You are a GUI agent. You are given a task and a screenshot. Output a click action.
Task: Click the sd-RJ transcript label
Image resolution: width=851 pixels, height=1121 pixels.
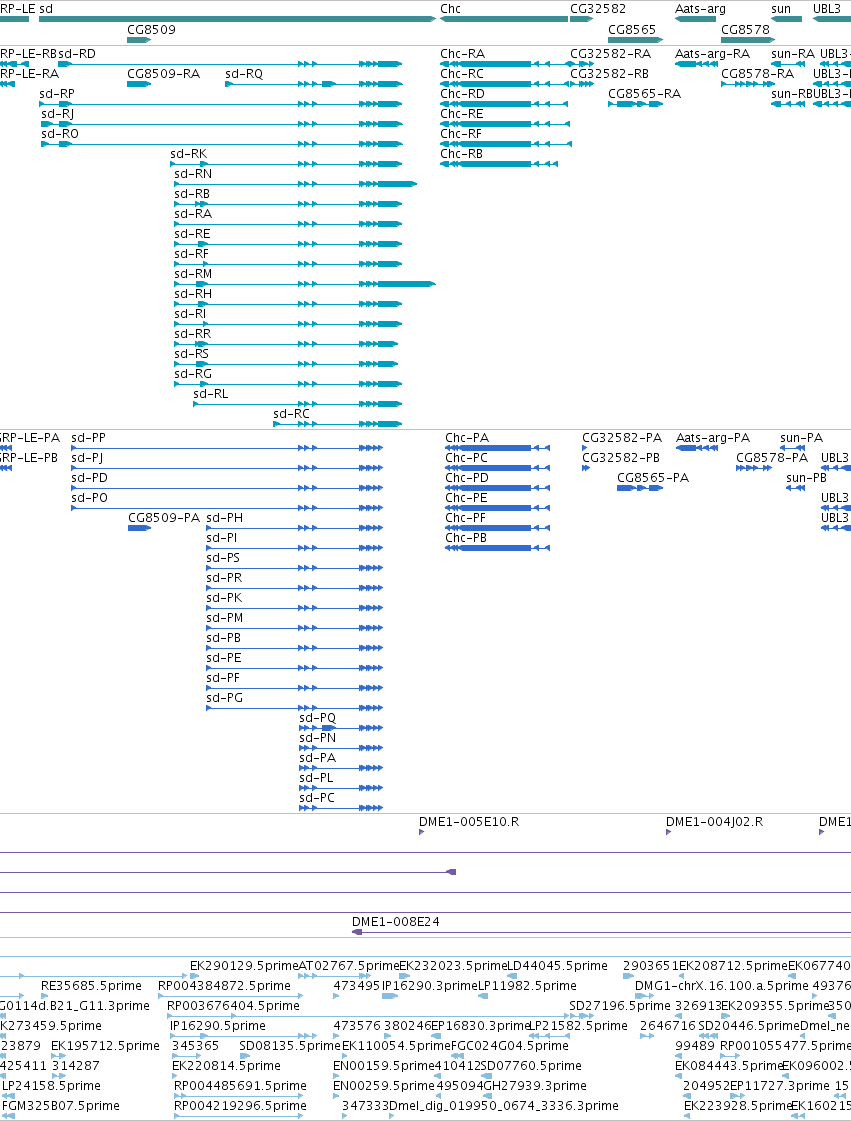tap(57, 114)
